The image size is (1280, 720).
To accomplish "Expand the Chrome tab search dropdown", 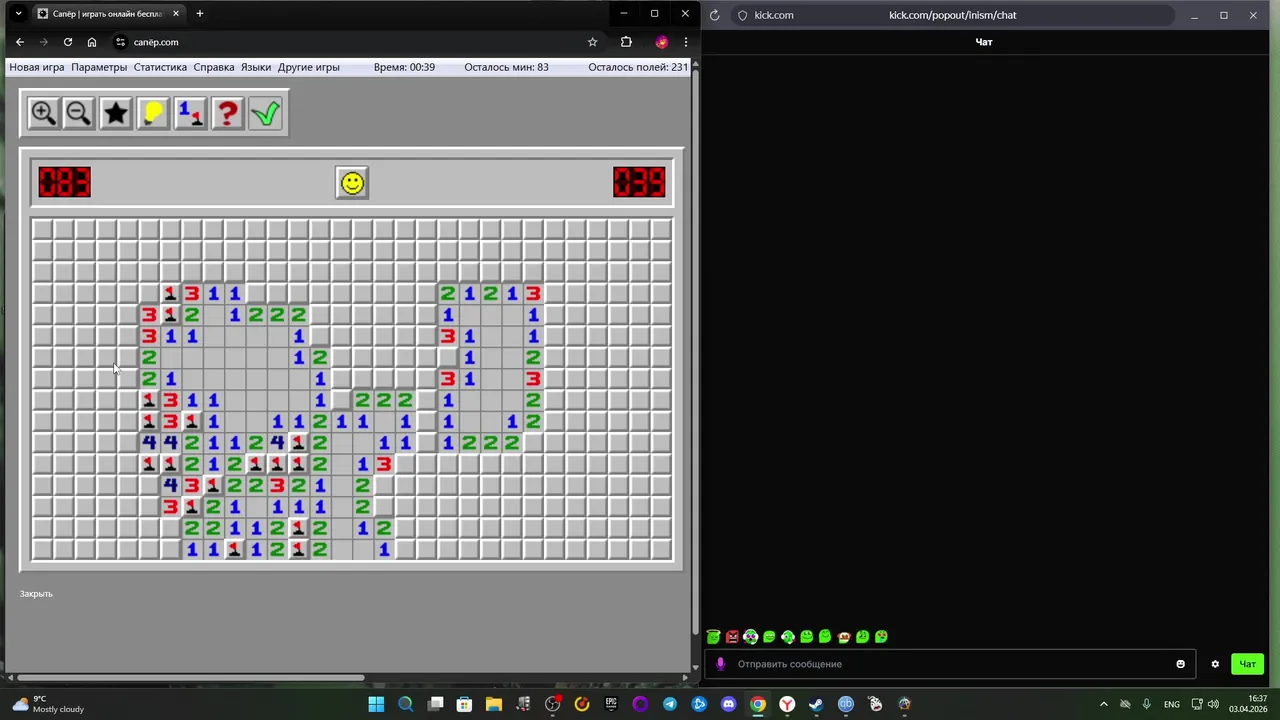I will 18,14.
